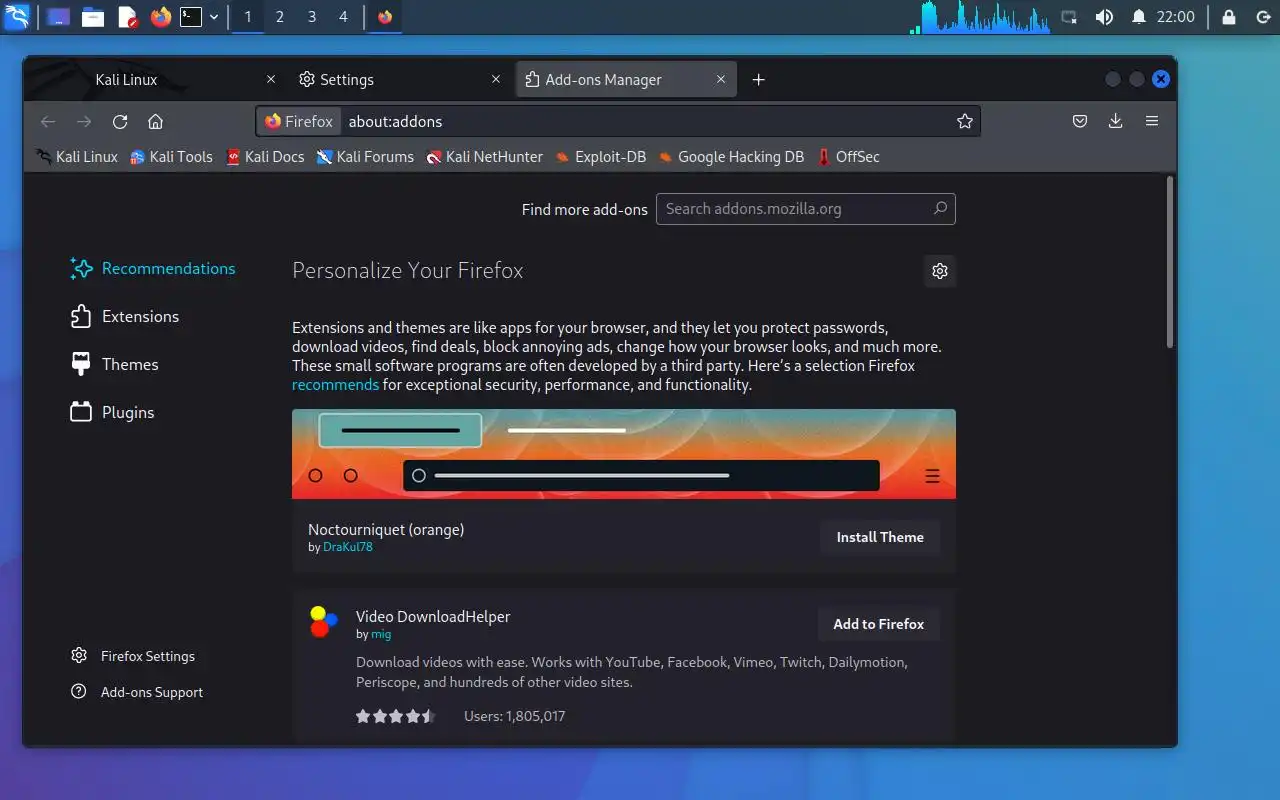Open the Kali Docs bookmark
The image size is (1280, 800).
pos(265,157)
